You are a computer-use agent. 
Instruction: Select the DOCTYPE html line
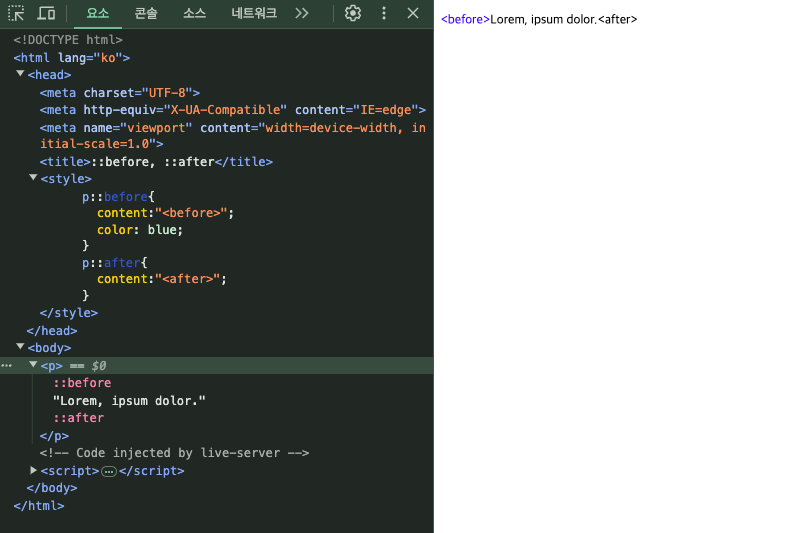[68, 40]
